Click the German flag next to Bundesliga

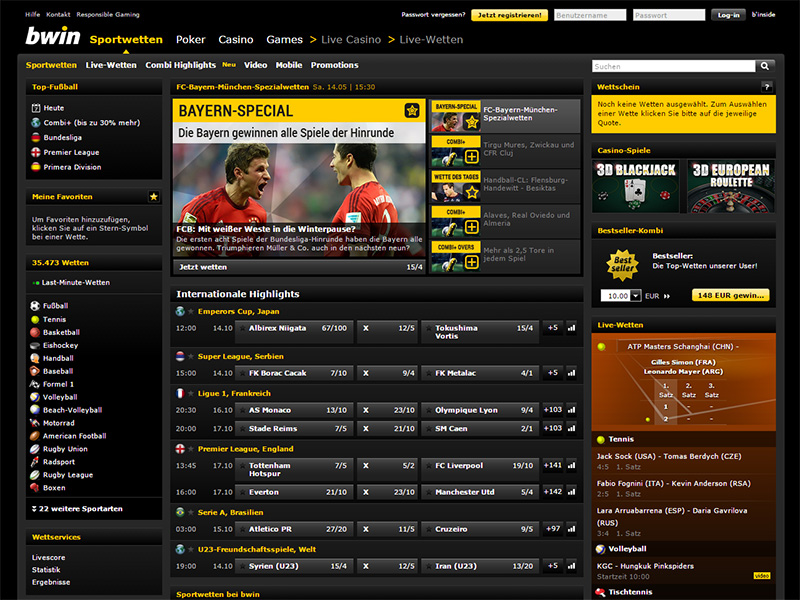(x=36, y=137)
